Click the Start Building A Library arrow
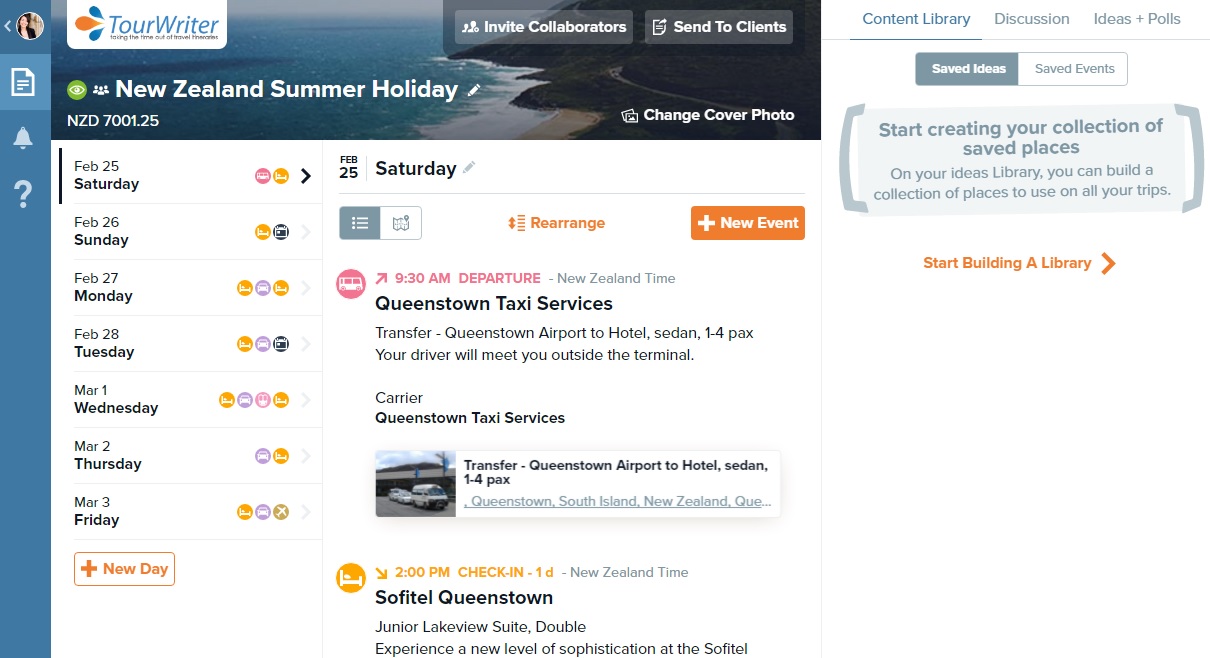The width and height of the screenshot is (1210, 658). [x=1107, y=263]
